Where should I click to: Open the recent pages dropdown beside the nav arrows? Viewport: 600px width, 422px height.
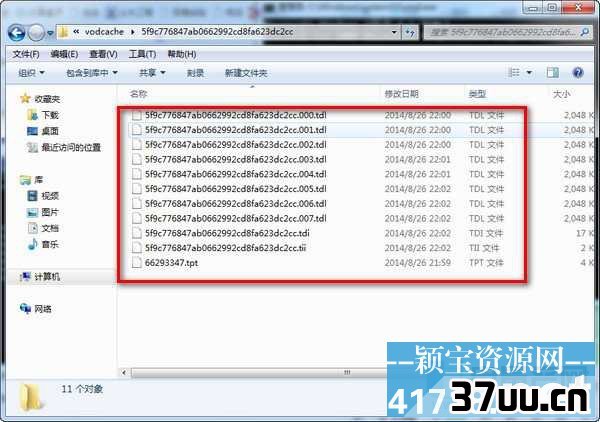coord(50,34)
